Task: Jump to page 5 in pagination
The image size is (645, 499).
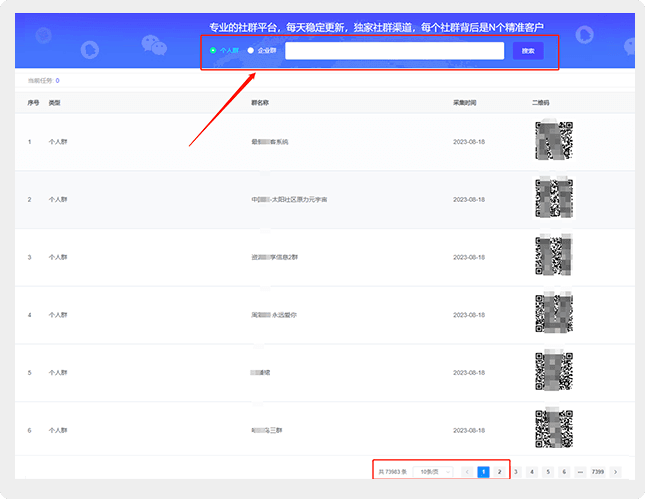Action: (548, 471)
